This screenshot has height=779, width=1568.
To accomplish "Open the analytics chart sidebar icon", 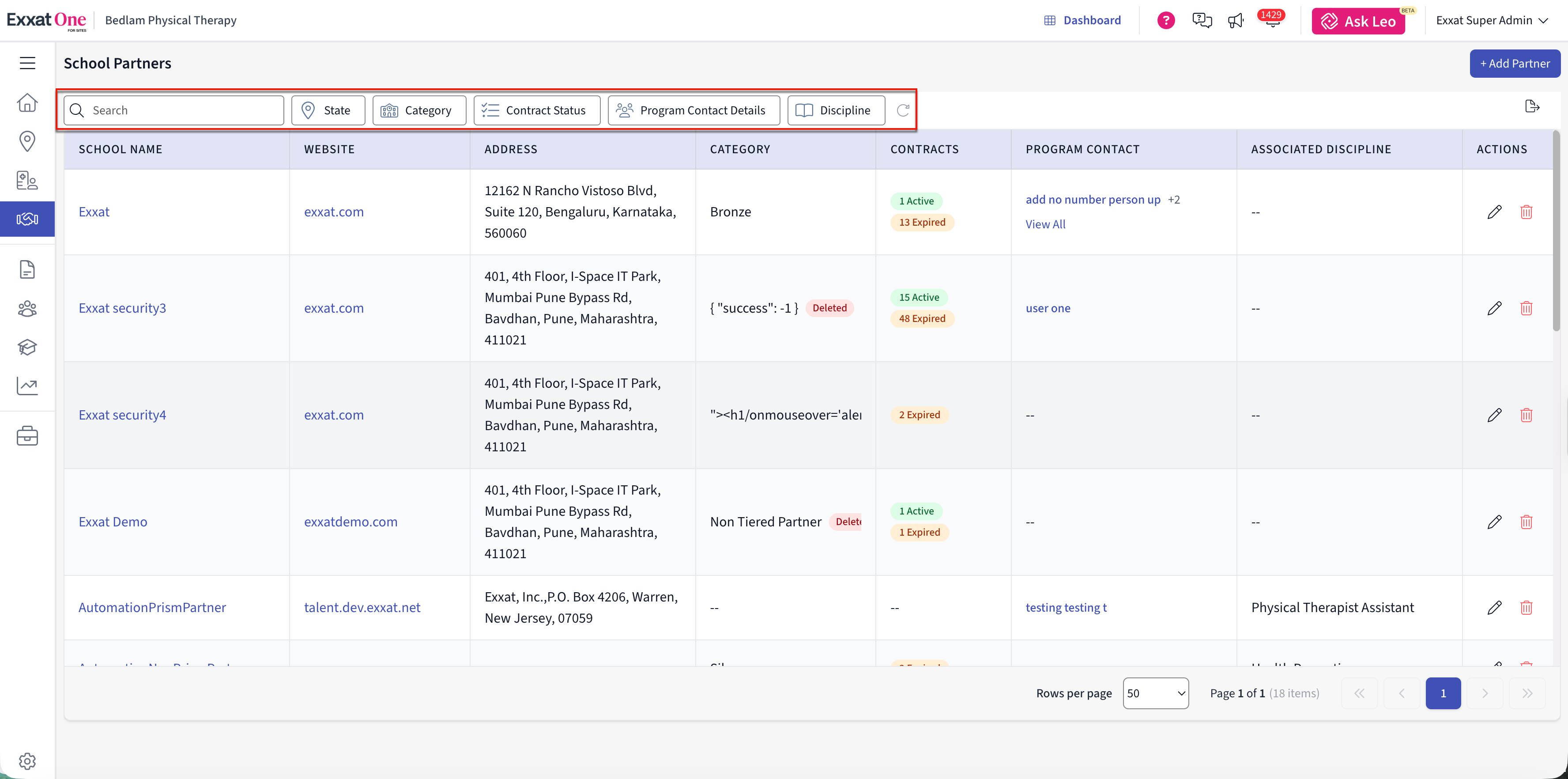I will [x=27, y=386].
